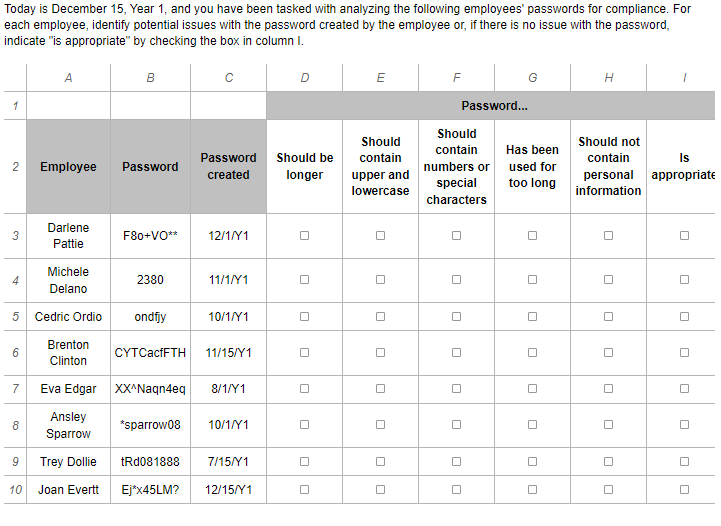Check 'Should contain upper and lowercase' for Michele Delano
The width and height of the screenshot is (721, 526).
pos(380,280)
